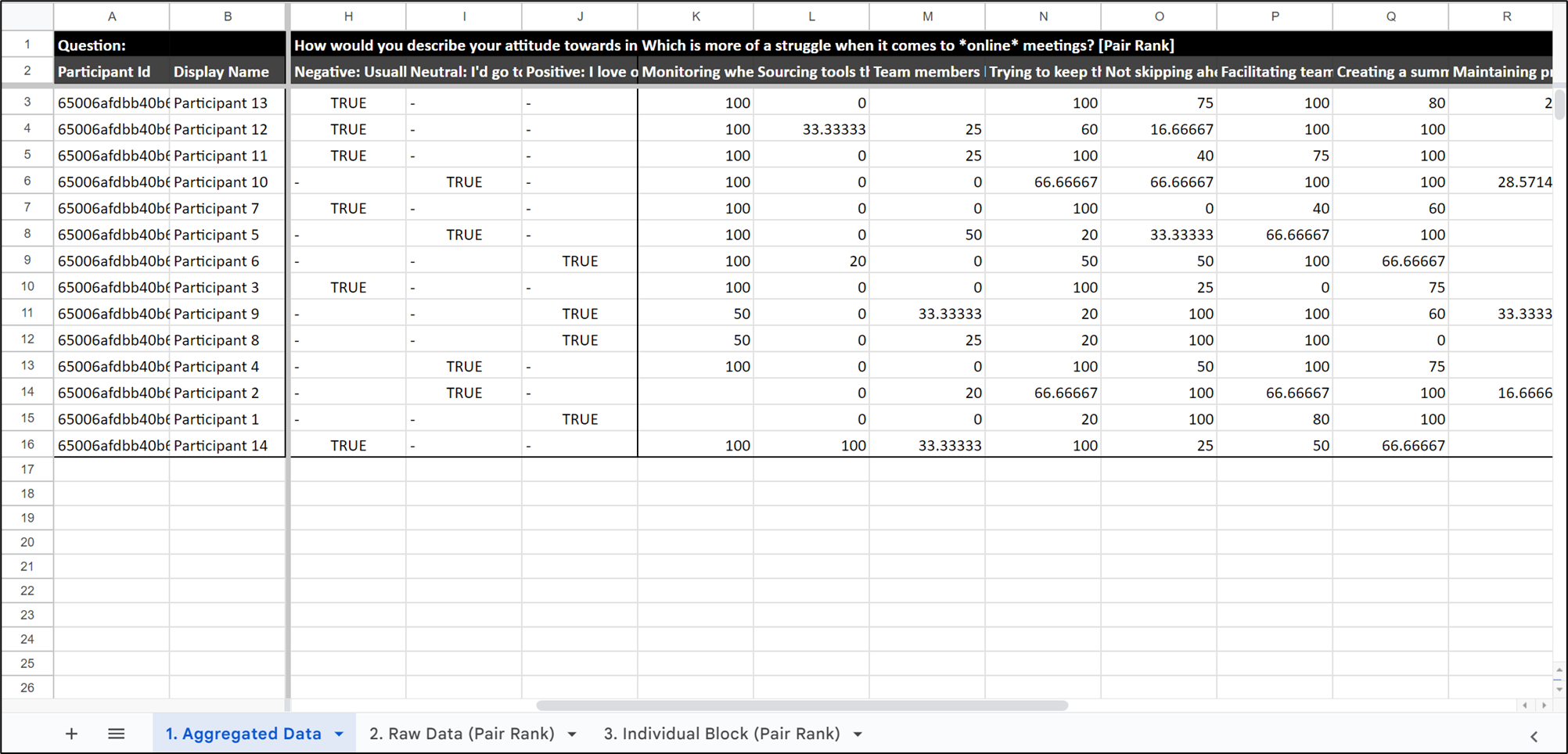Viewport: 1568px width, 754px height.
Task: Click the 'Question:' cell
Action: point(112,45)
